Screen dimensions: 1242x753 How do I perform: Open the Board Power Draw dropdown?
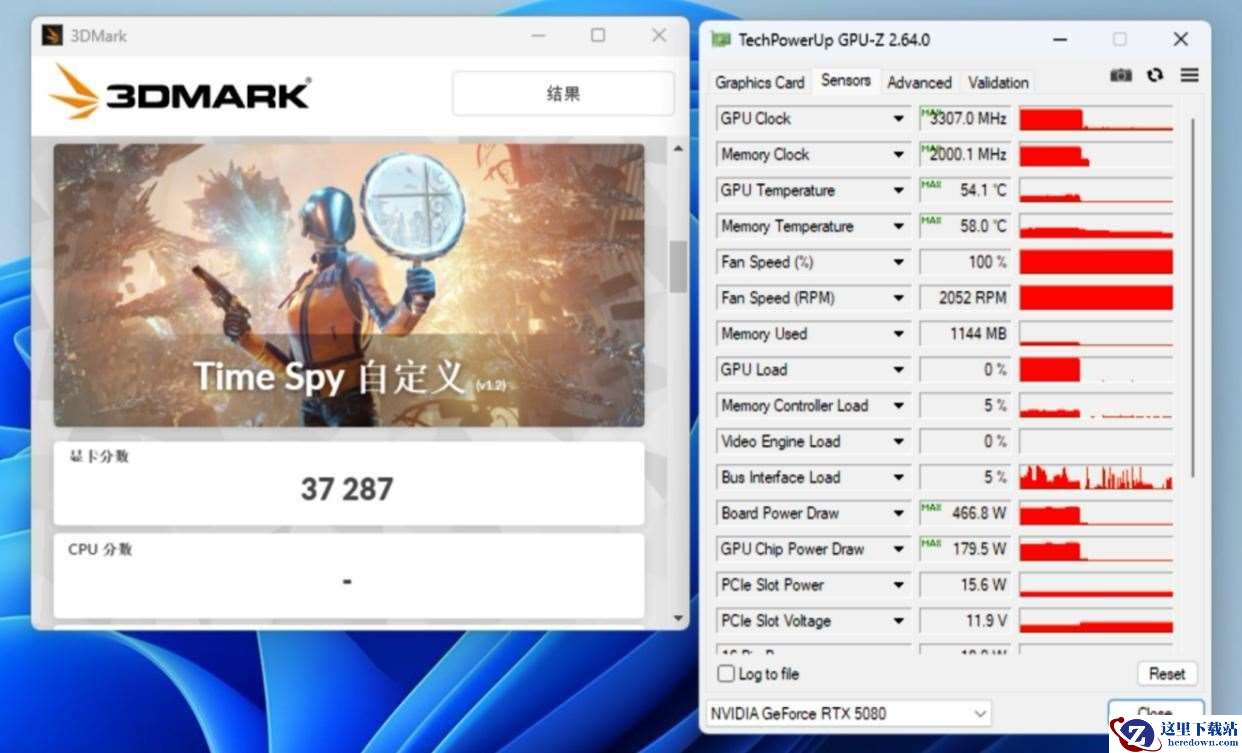pos(898,514)
